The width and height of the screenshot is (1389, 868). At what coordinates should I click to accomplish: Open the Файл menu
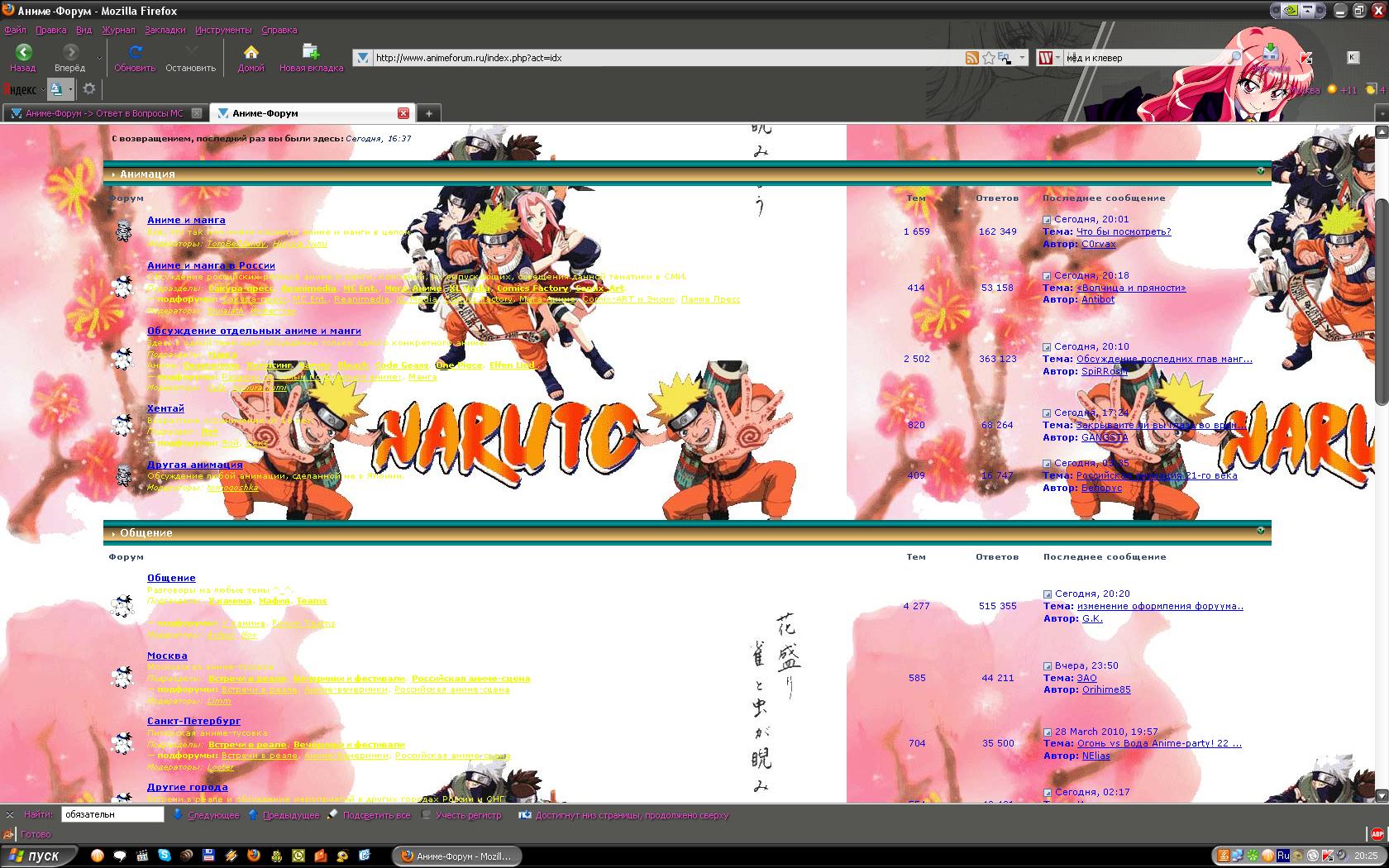(15, 30)
